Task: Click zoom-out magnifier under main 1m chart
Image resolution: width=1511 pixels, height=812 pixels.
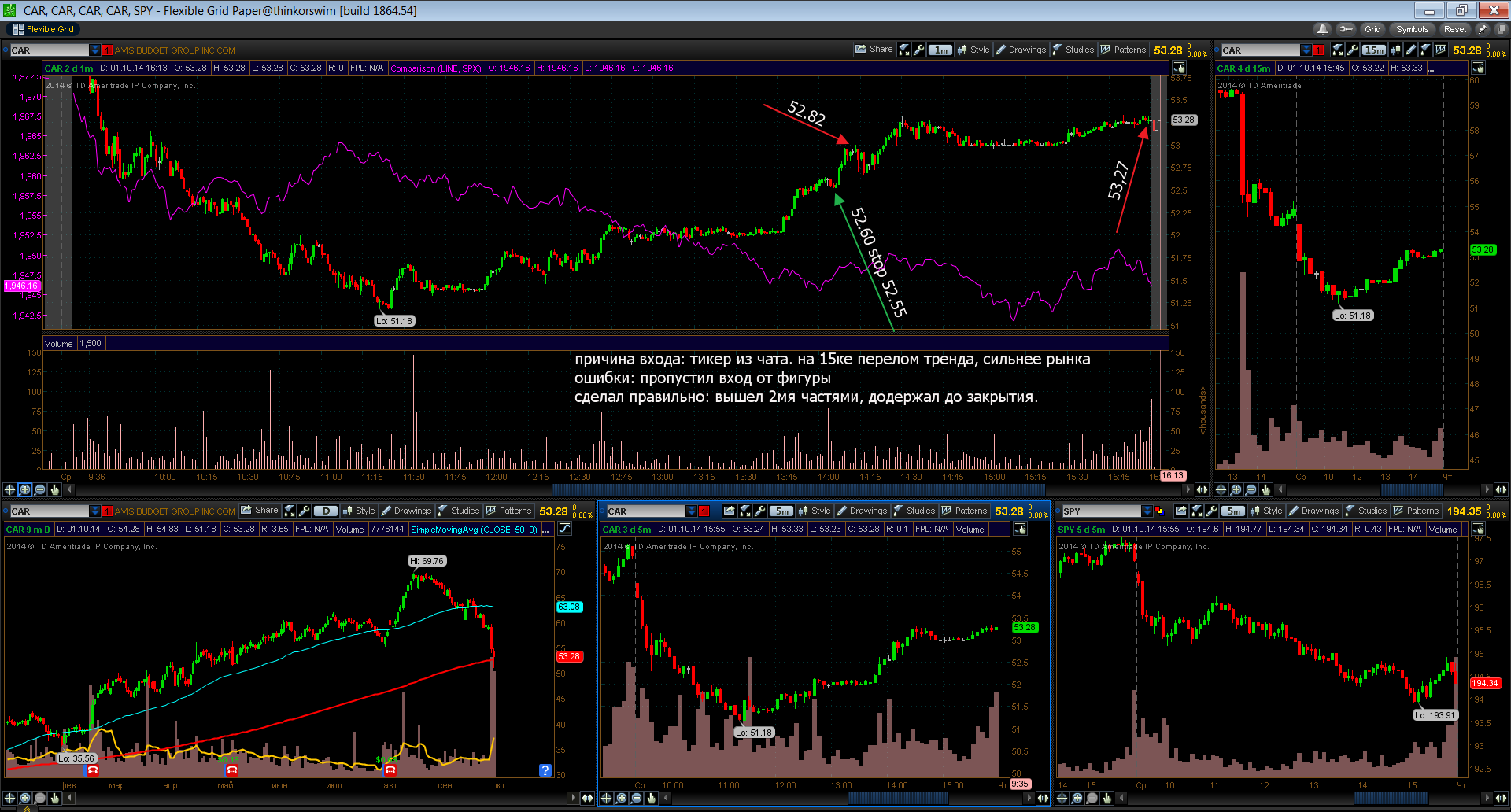Action: 40,489
